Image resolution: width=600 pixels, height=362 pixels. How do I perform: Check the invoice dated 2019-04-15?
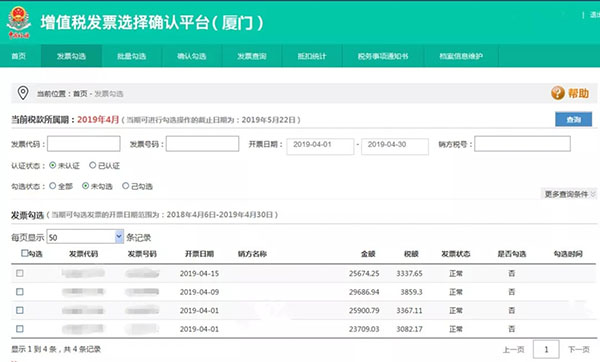(20, 273)
